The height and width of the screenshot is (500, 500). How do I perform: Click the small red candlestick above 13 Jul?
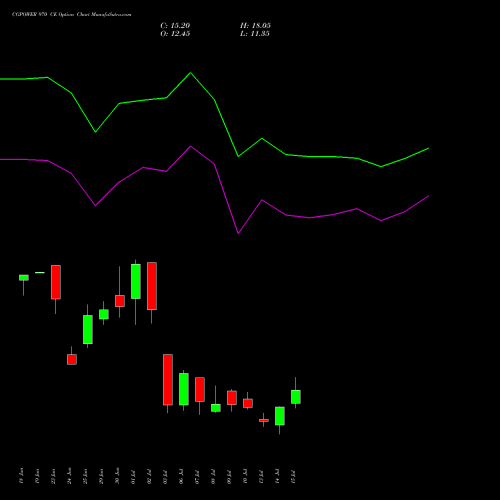(x=264, y=420)
